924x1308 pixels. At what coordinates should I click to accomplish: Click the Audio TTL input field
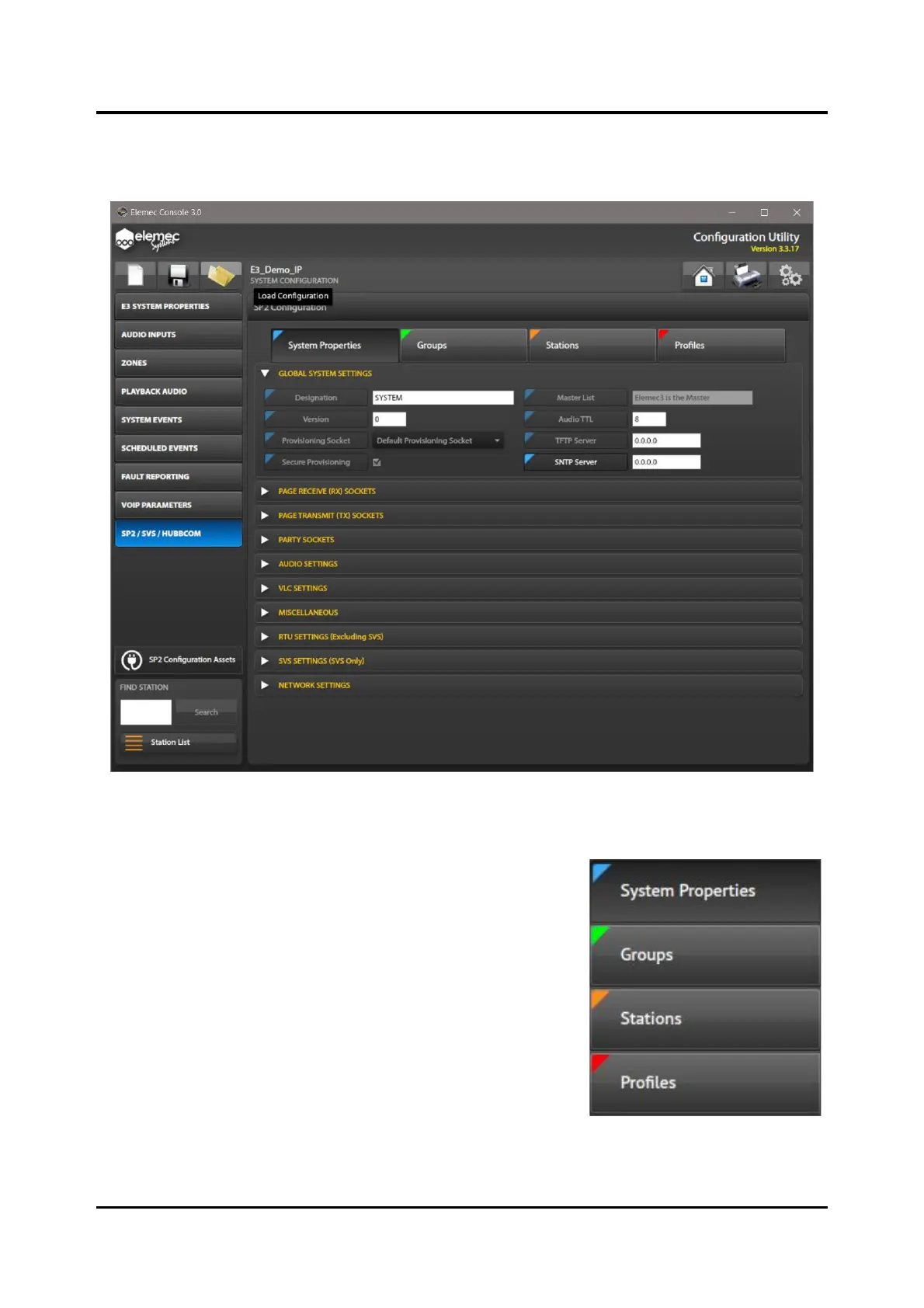(649, 419)
